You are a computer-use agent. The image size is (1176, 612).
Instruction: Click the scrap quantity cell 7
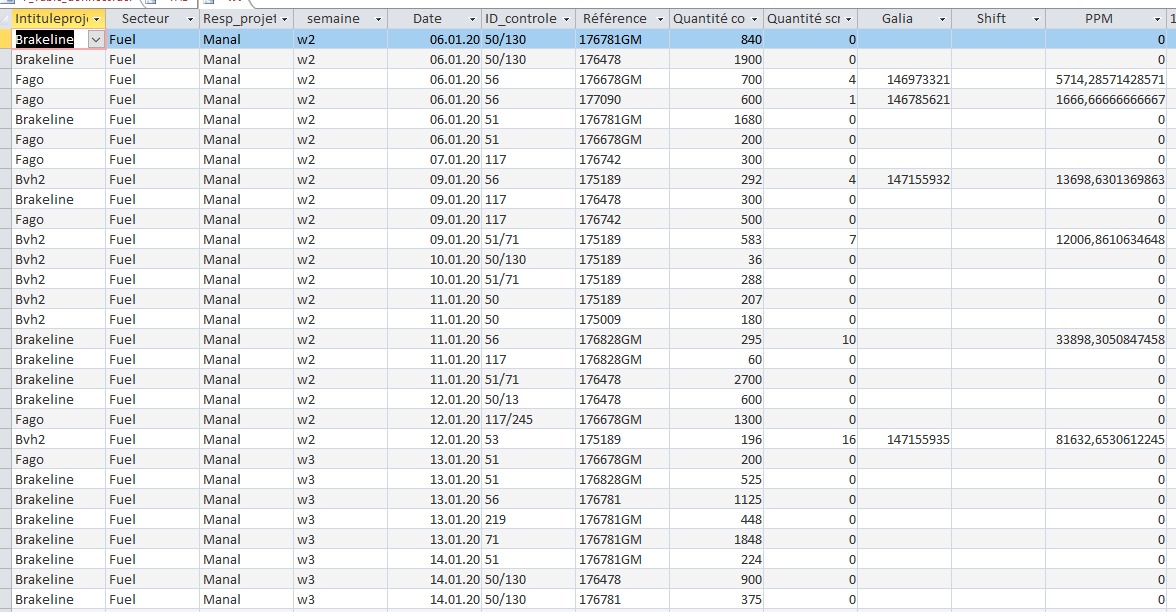[x=811, y=239]
